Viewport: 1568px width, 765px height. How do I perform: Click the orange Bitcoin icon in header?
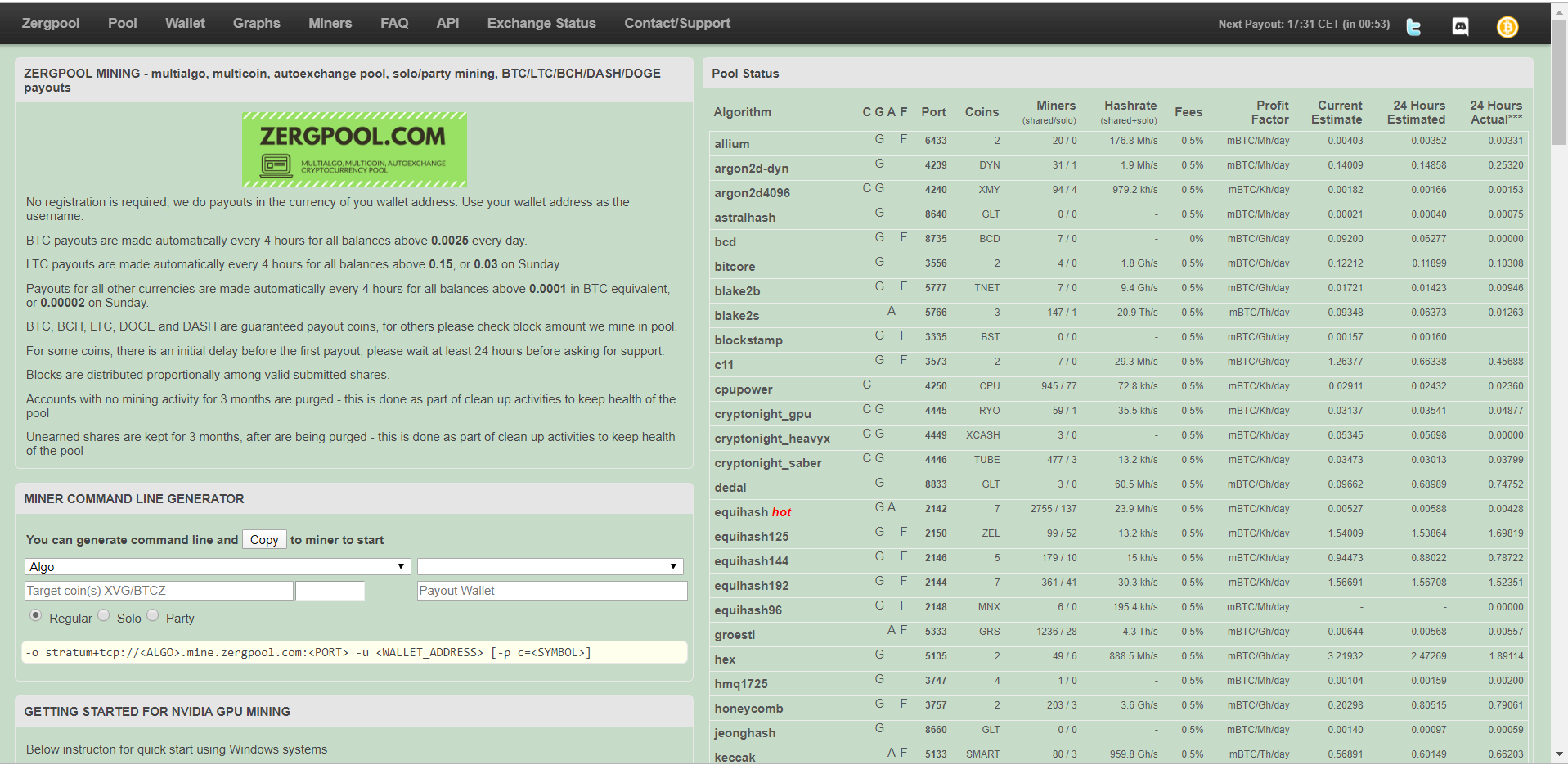pyautogui.click(x=1507, y=27)
